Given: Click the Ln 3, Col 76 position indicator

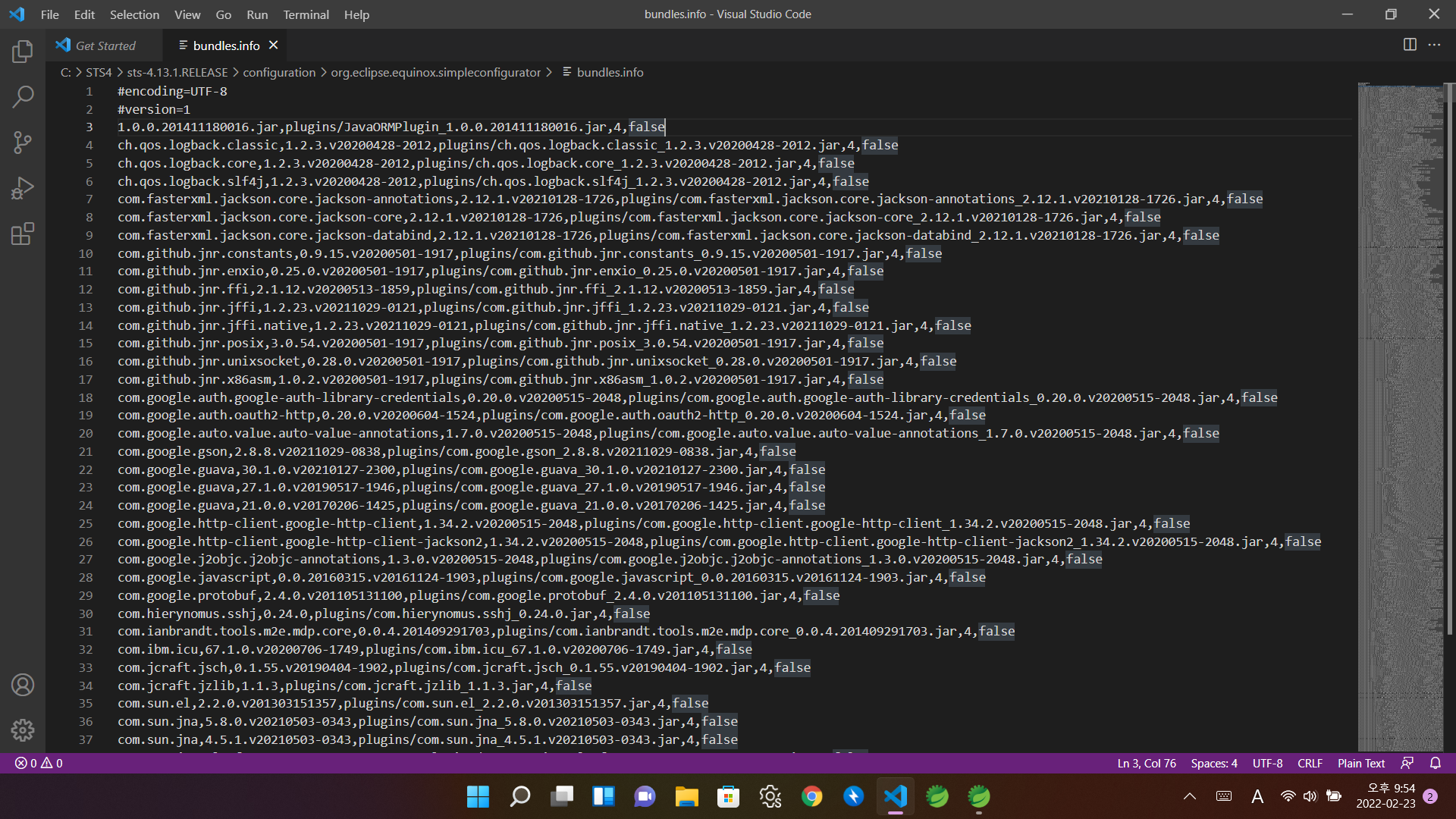Looking at the screenshot, I should tap(1146, 763).
